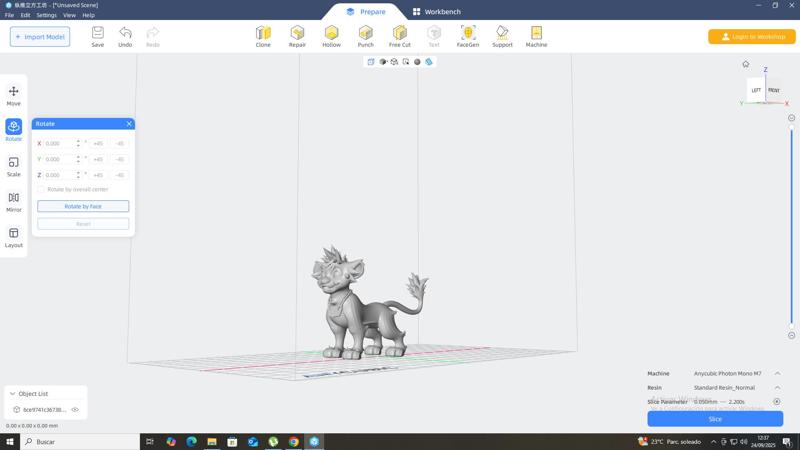This screenshot has width=800, height=450.
Task: Click the Text tool icon
Action: [x=434, y=37]
